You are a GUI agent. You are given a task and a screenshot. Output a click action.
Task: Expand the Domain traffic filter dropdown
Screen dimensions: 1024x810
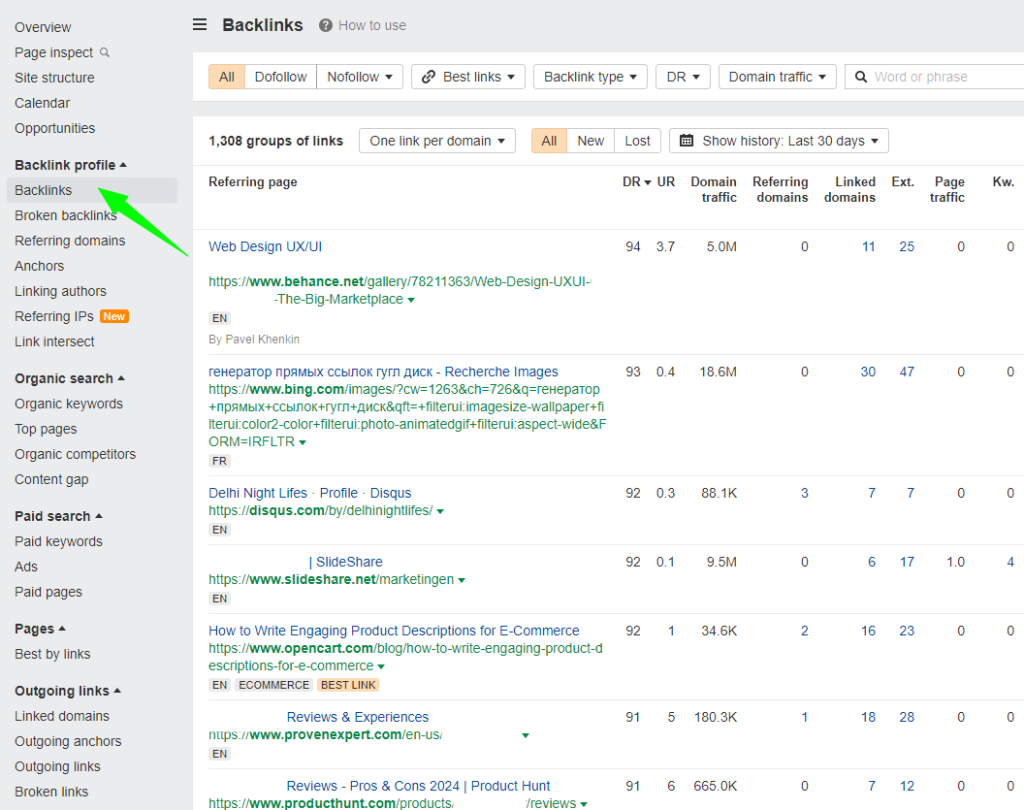[777, 77]
